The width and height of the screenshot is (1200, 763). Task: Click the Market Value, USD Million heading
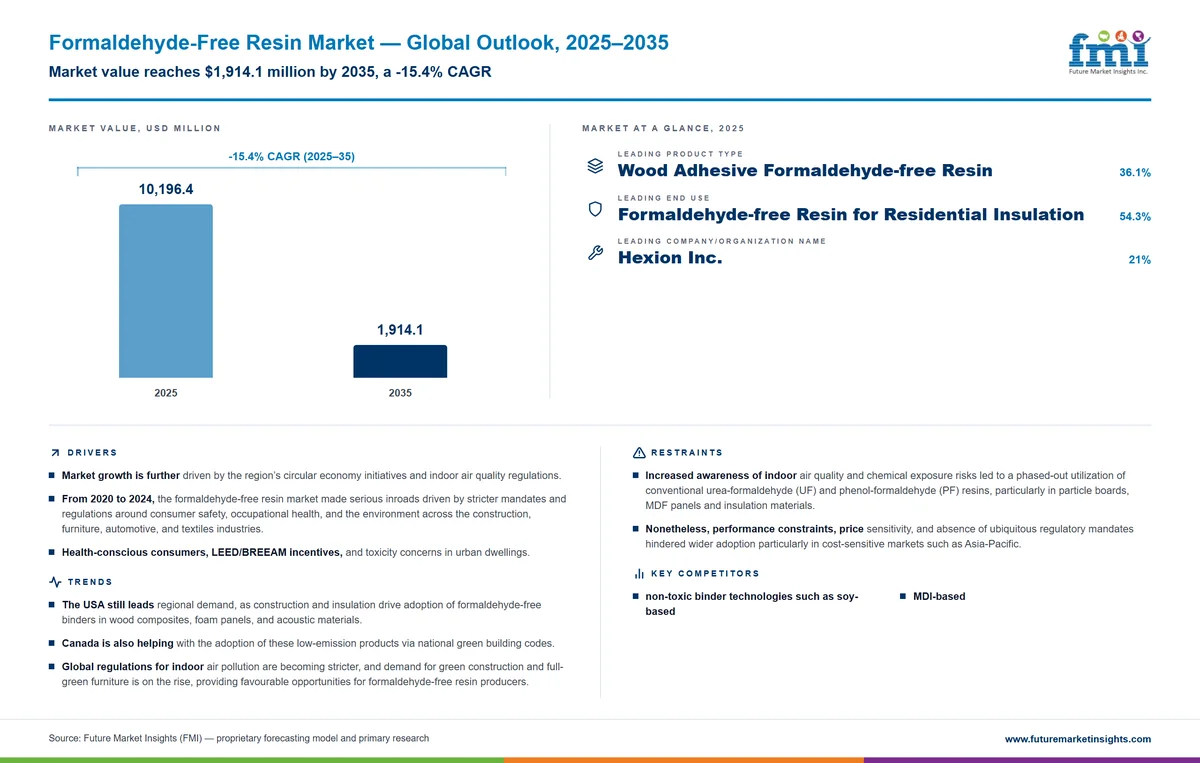[x=135, y=129]
